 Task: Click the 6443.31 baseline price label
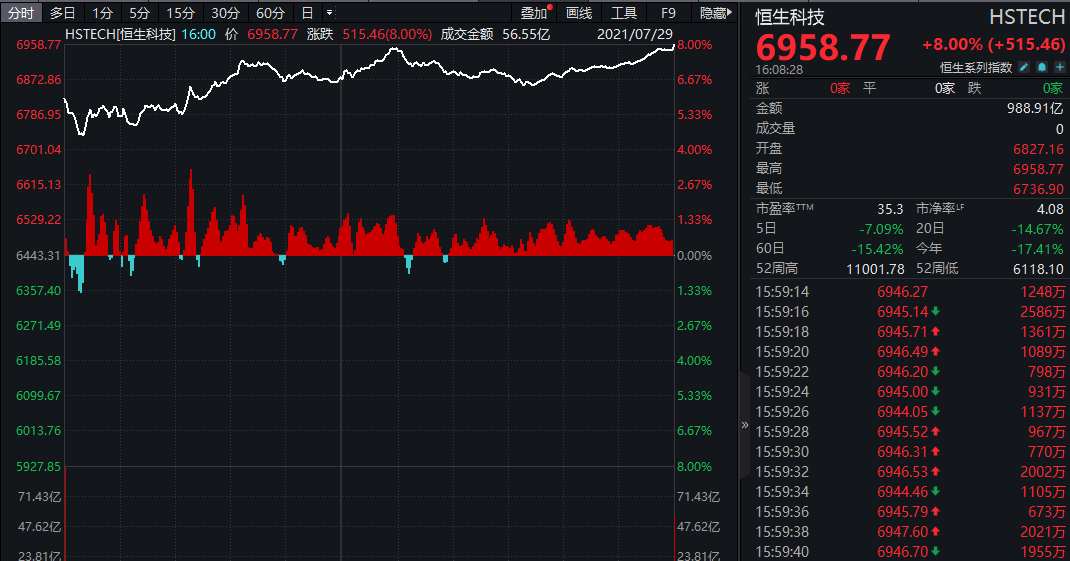tap(38, 255)
